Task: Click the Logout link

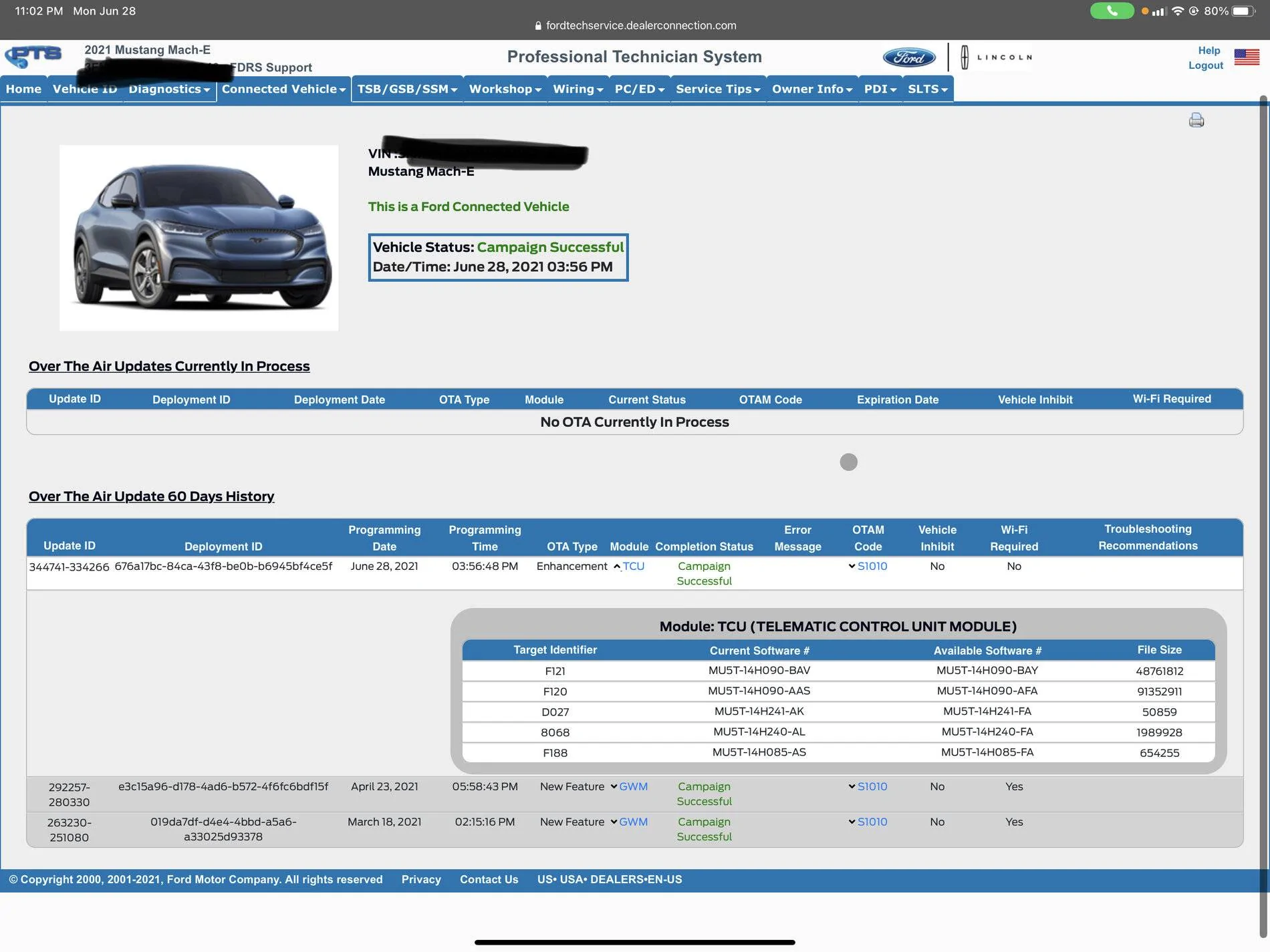Action: point(1206,65)
